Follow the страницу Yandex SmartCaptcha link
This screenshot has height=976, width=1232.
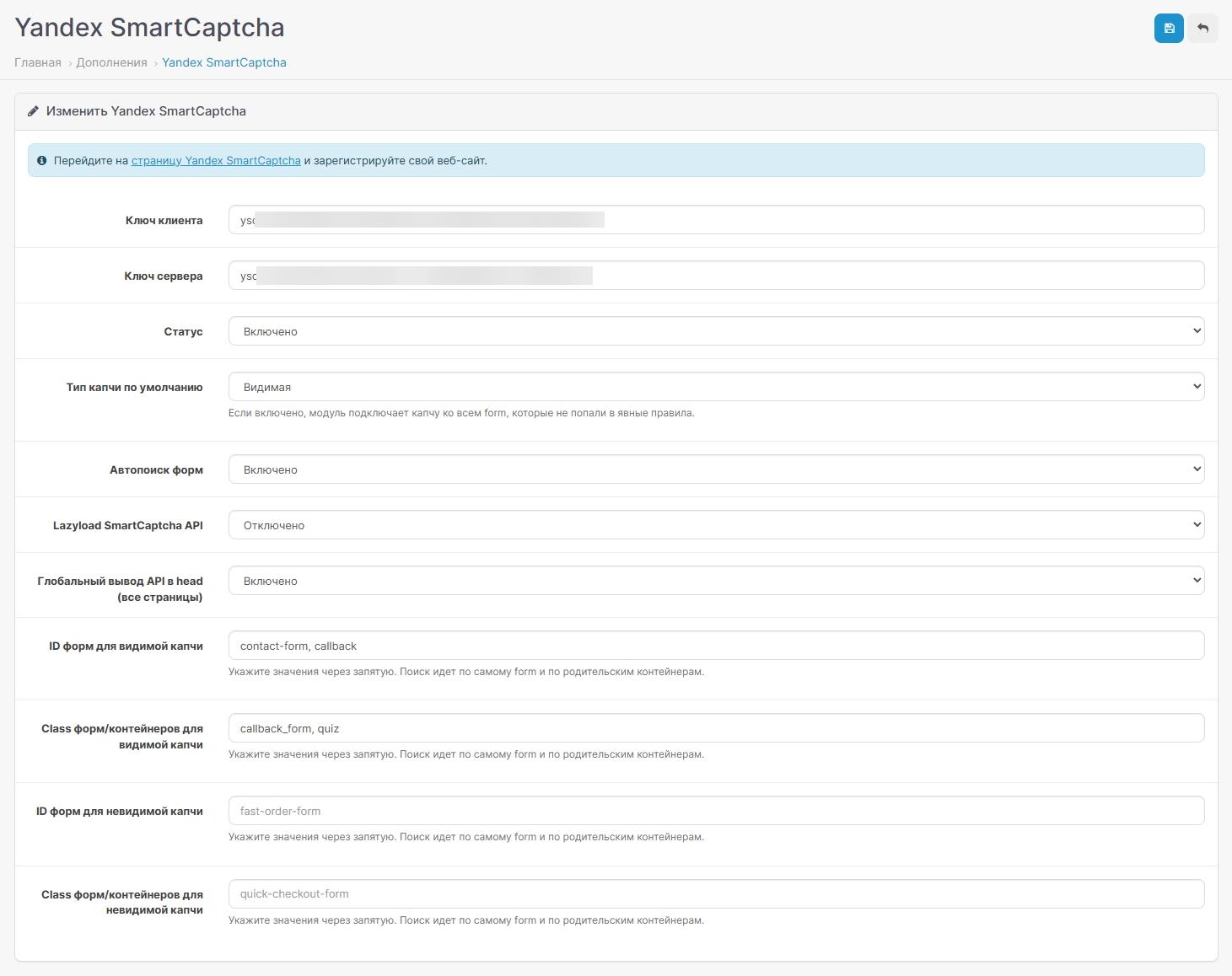[216, 160]
